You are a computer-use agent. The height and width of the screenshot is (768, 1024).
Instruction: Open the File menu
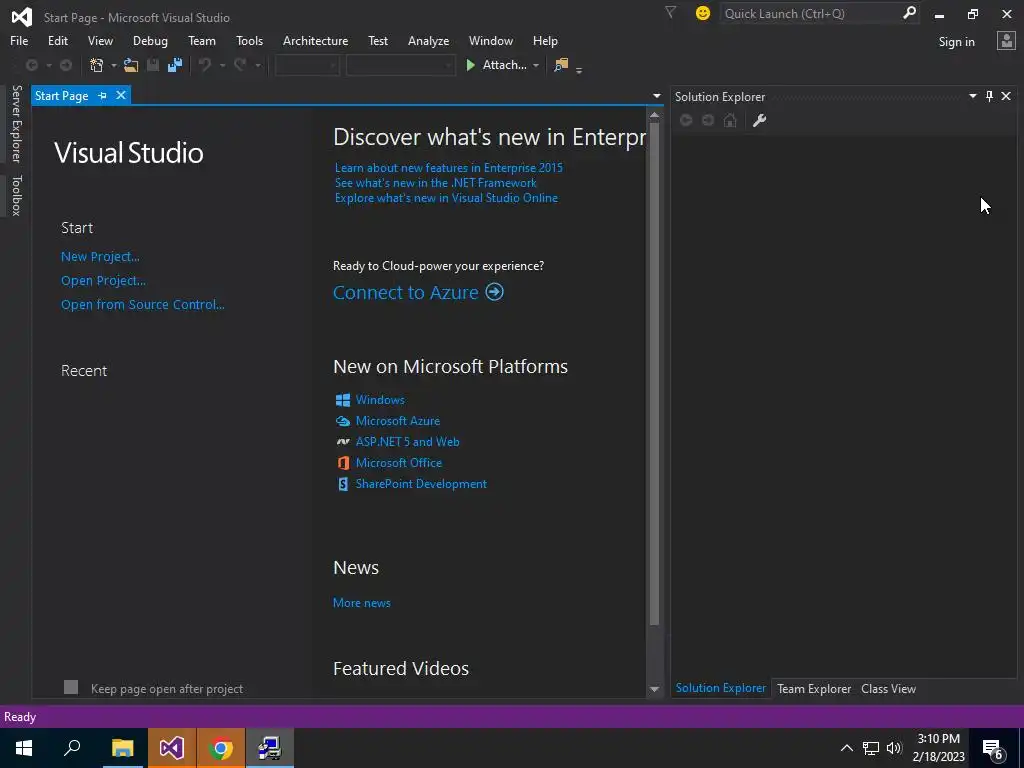(x=19, y=40)
